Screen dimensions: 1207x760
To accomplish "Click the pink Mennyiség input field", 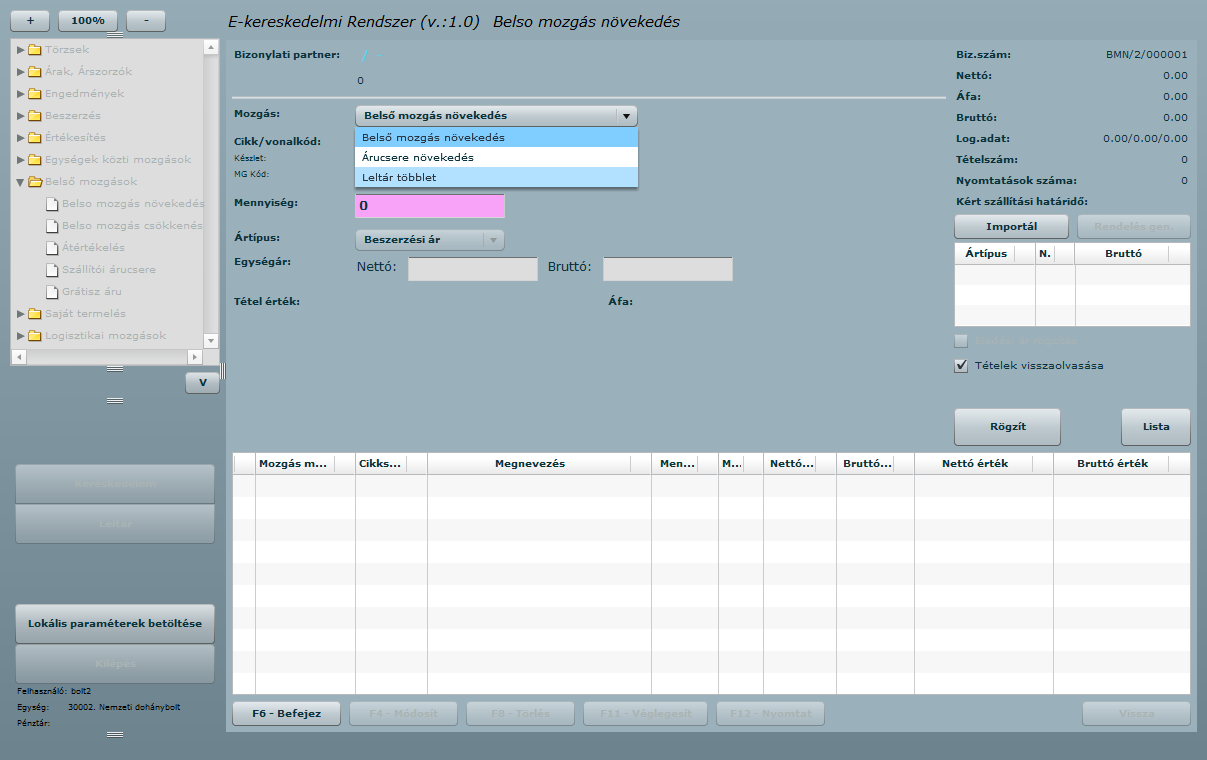I will point(430,206).
